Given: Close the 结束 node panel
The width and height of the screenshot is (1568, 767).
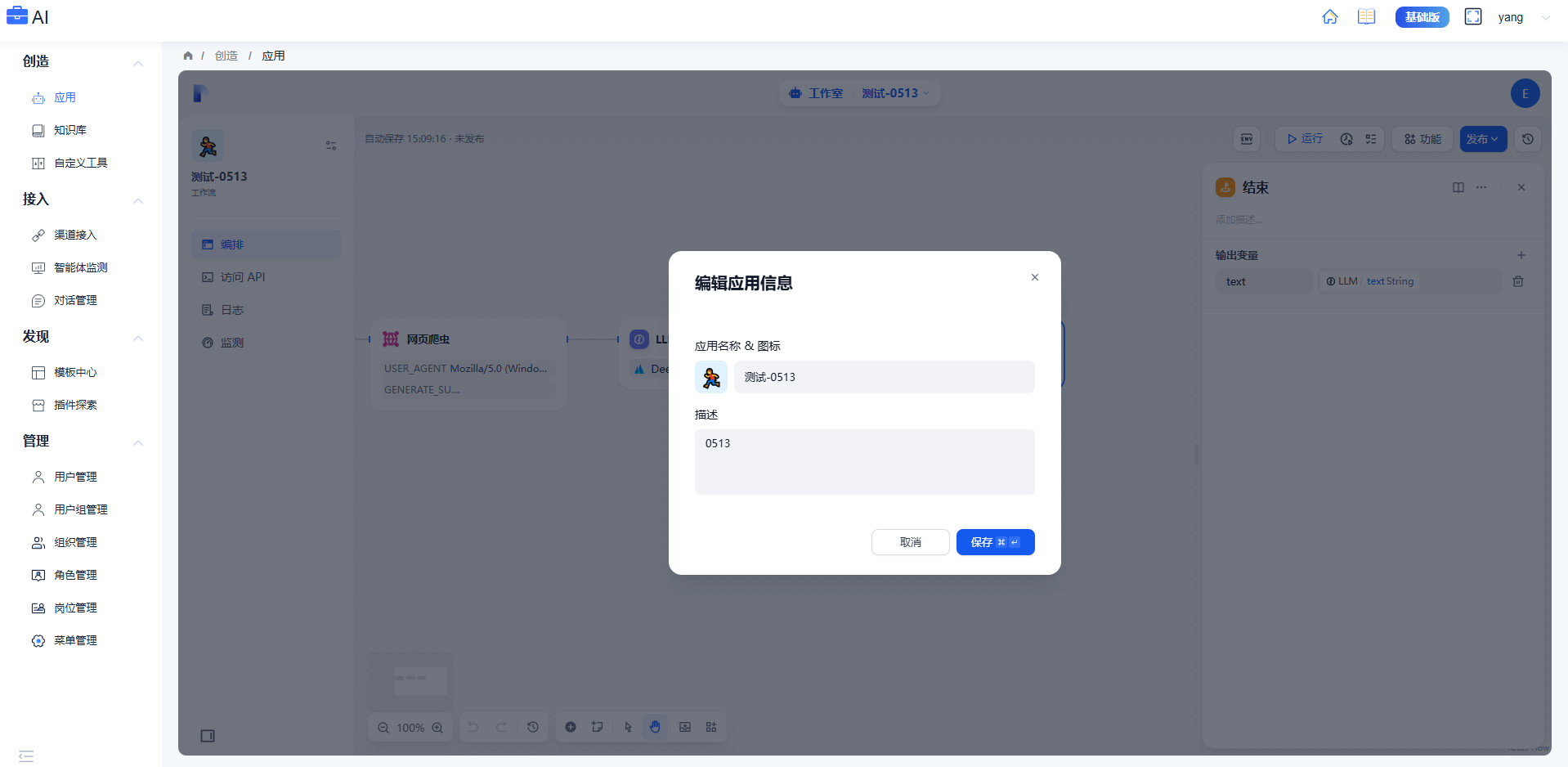Looking at the screenshot, I should (x=1521, y=187).
